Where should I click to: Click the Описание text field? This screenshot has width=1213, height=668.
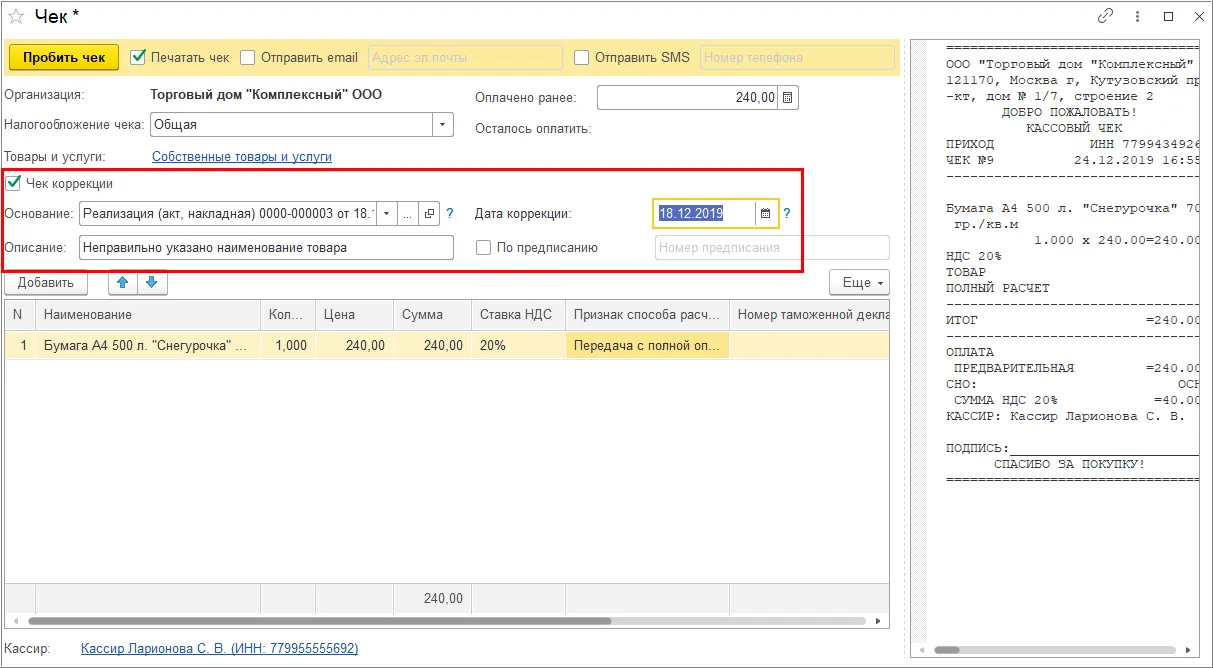coord(266,247)
